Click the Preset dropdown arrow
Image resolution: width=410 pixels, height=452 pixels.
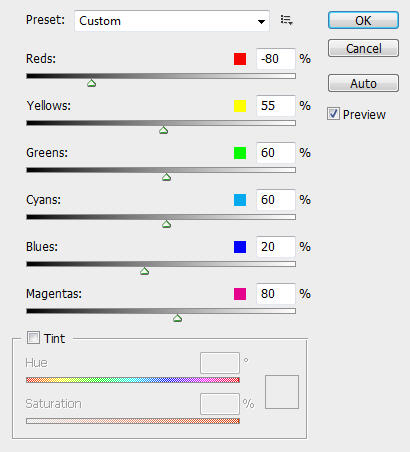(261, 22)
